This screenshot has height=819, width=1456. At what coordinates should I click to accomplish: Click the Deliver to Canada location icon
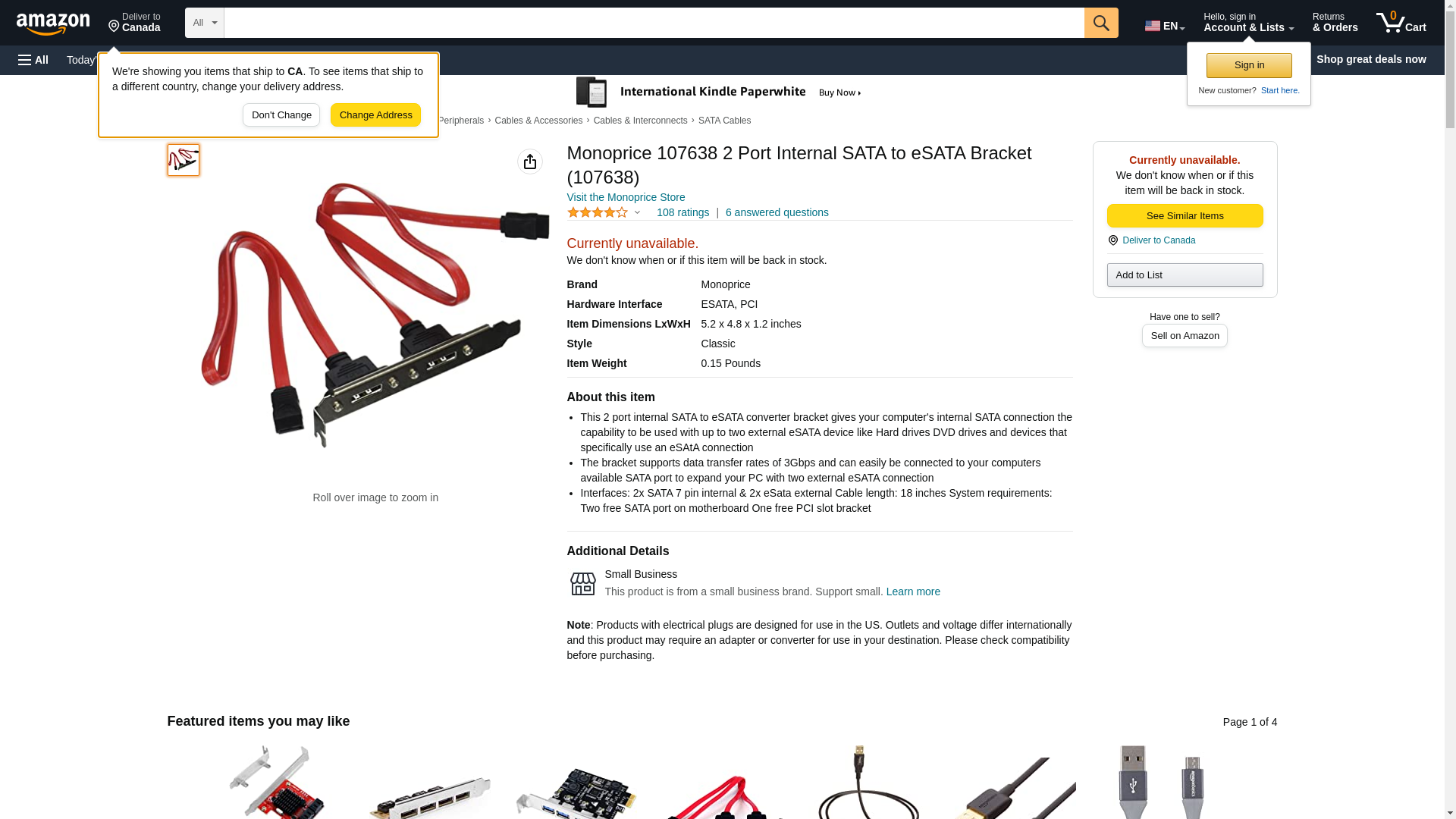tap(114, 27)
